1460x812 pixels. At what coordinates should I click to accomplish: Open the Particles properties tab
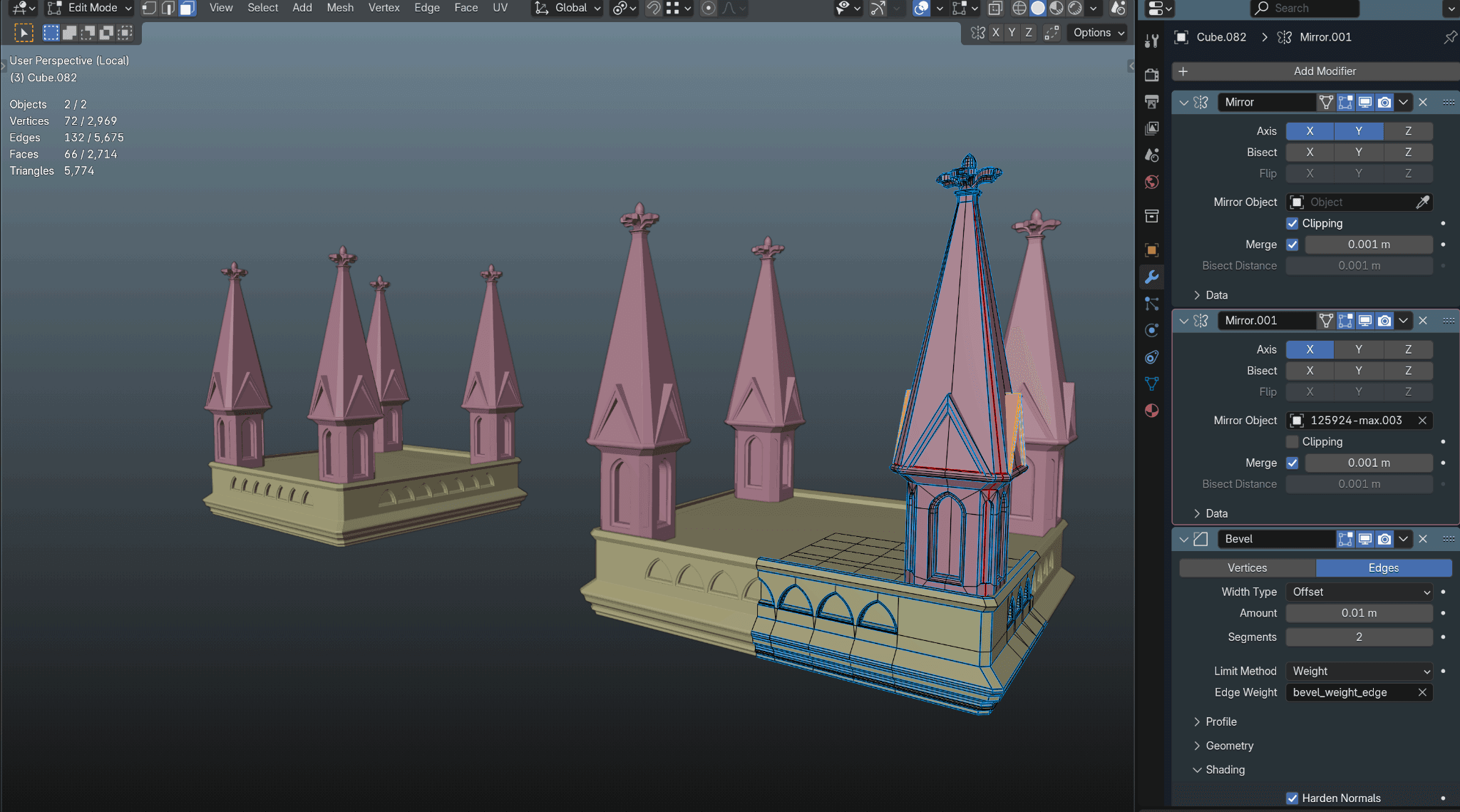pos(1151,304)
